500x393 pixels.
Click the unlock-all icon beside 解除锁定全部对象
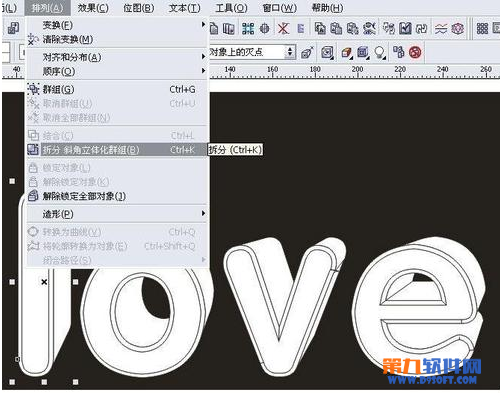coord(33,196)
